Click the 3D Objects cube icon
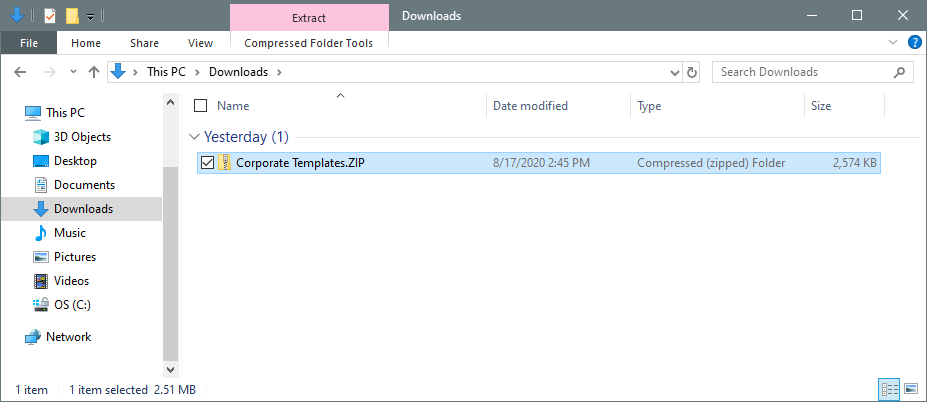Viewport: 927px width, 402px height. pos(41,137)
